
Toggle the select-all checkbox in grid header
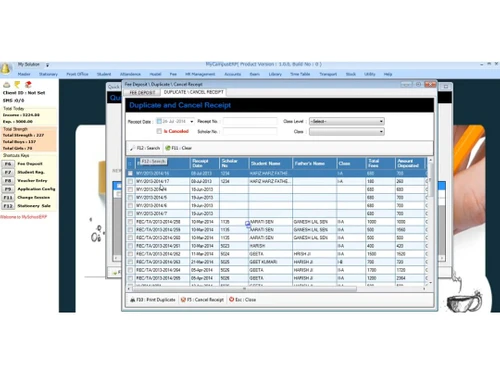tap(130, 164)
